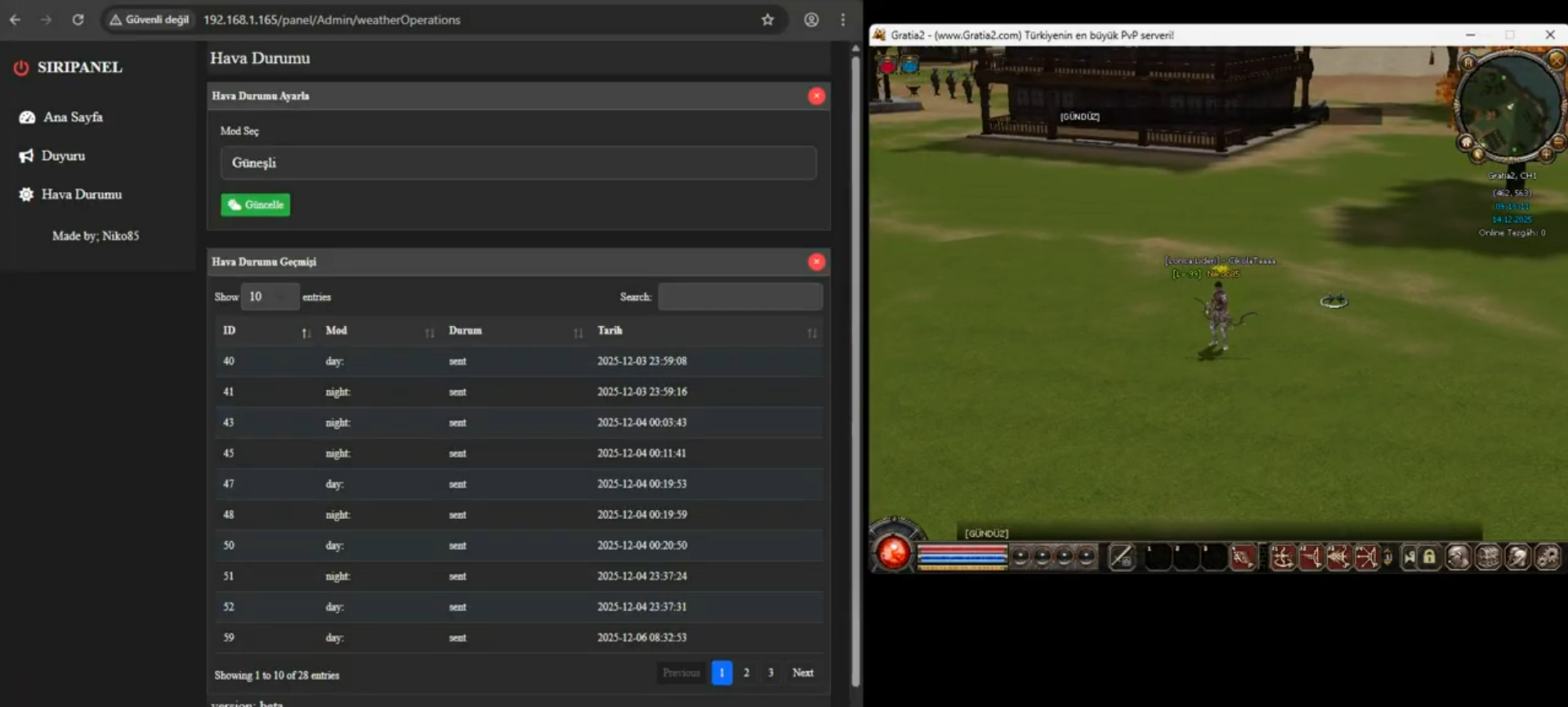Focus the Search input field
Screen dimensions: 1568x707
tap(739, 297)
